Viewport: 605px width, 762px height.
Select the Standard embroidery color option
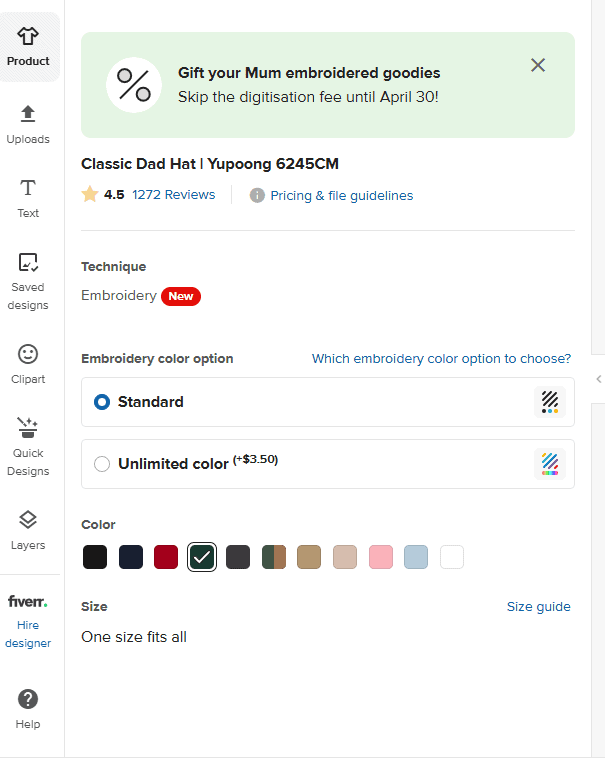[x=102, y=402]
